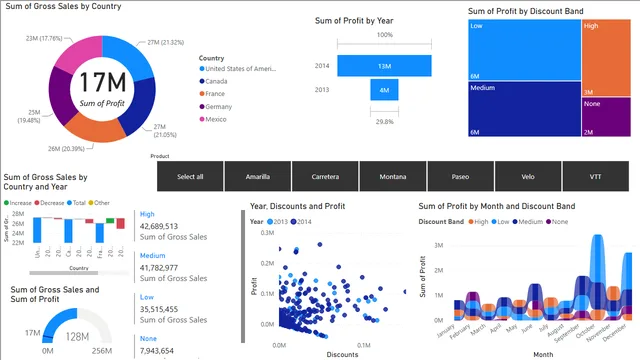640x360 pixels.
Task: Click the None card value 7,943,654
Action: 157,351
